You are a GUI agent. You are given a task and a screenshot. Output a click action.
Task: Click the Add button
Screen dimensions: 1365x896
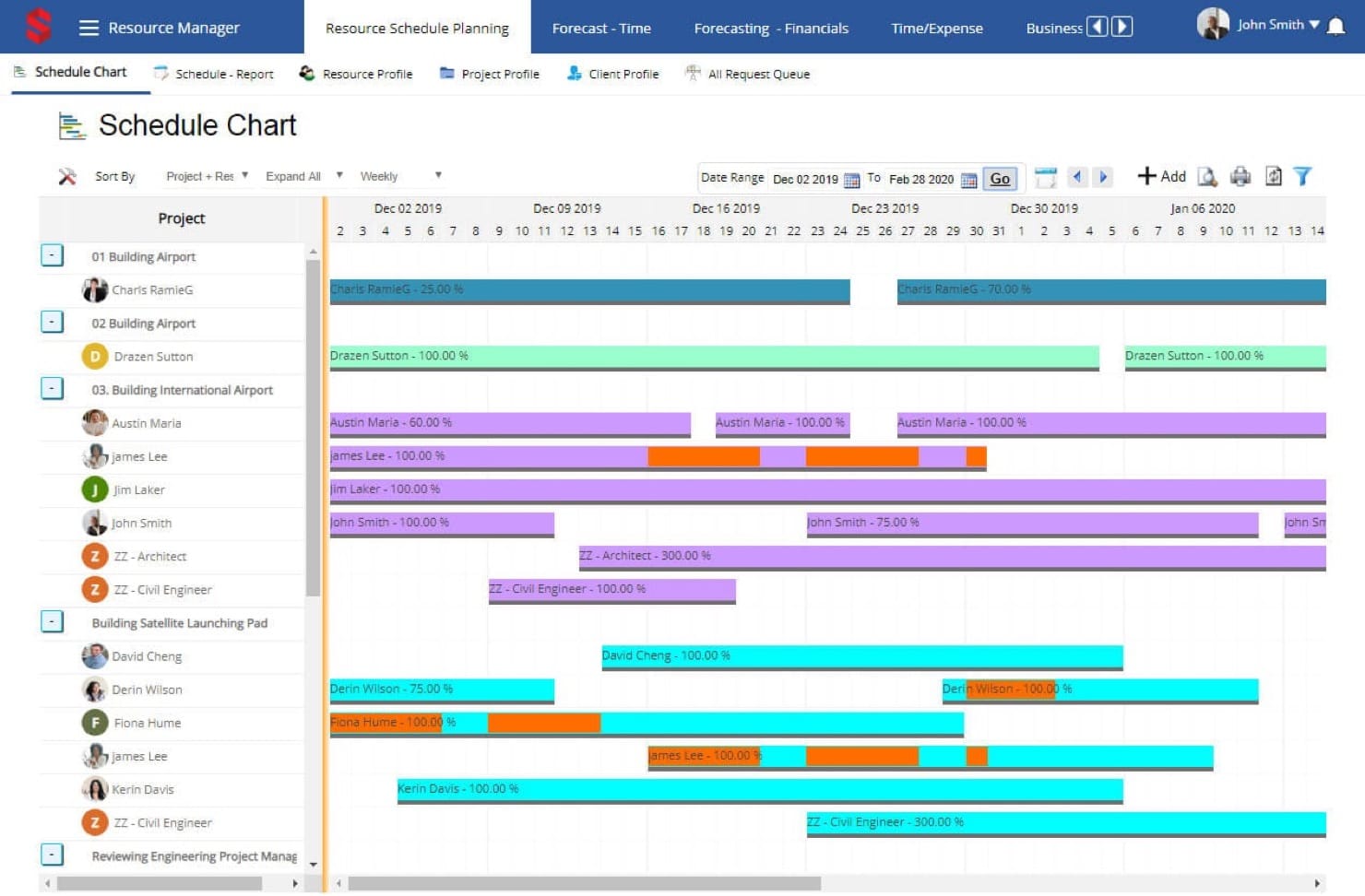pyautogui.click(x=1161, y=176)
